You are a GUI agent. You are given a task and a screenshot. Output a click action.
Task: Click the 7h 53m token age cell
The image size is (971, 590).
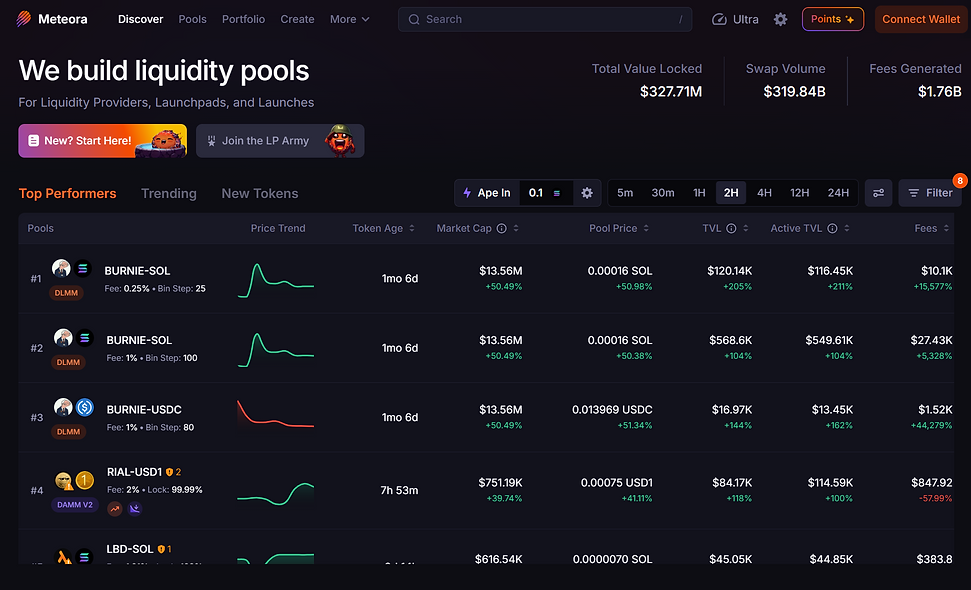(399, 490)
